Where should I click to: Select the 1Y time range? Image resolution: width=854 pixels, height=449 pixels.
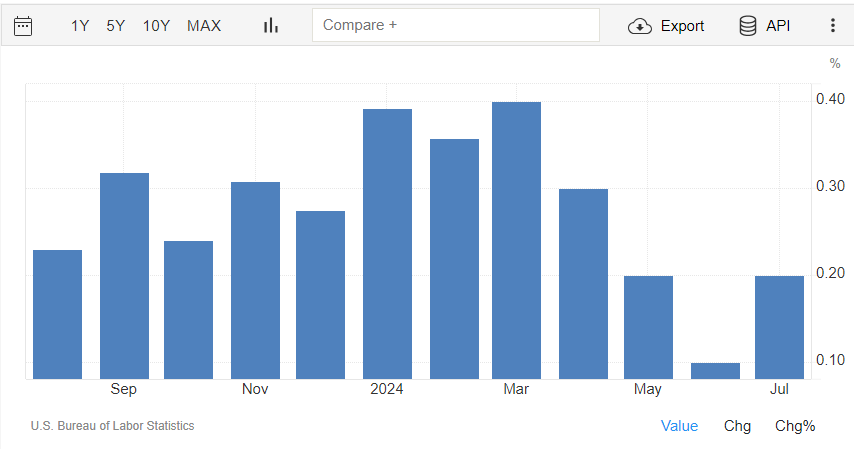(x=80, y=26)
